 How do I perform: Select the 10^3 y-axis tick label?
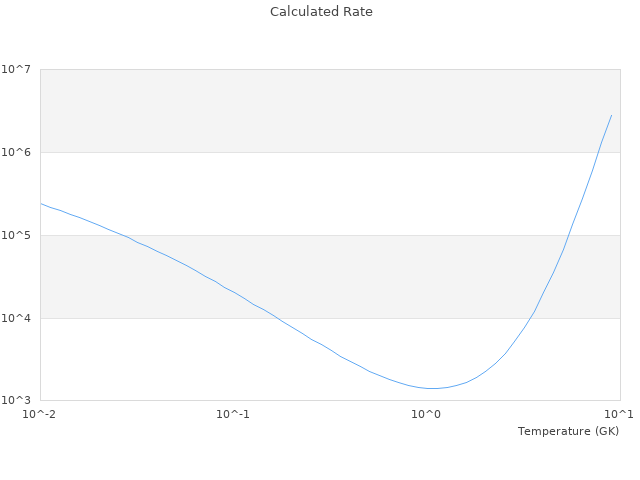(16, 401)
